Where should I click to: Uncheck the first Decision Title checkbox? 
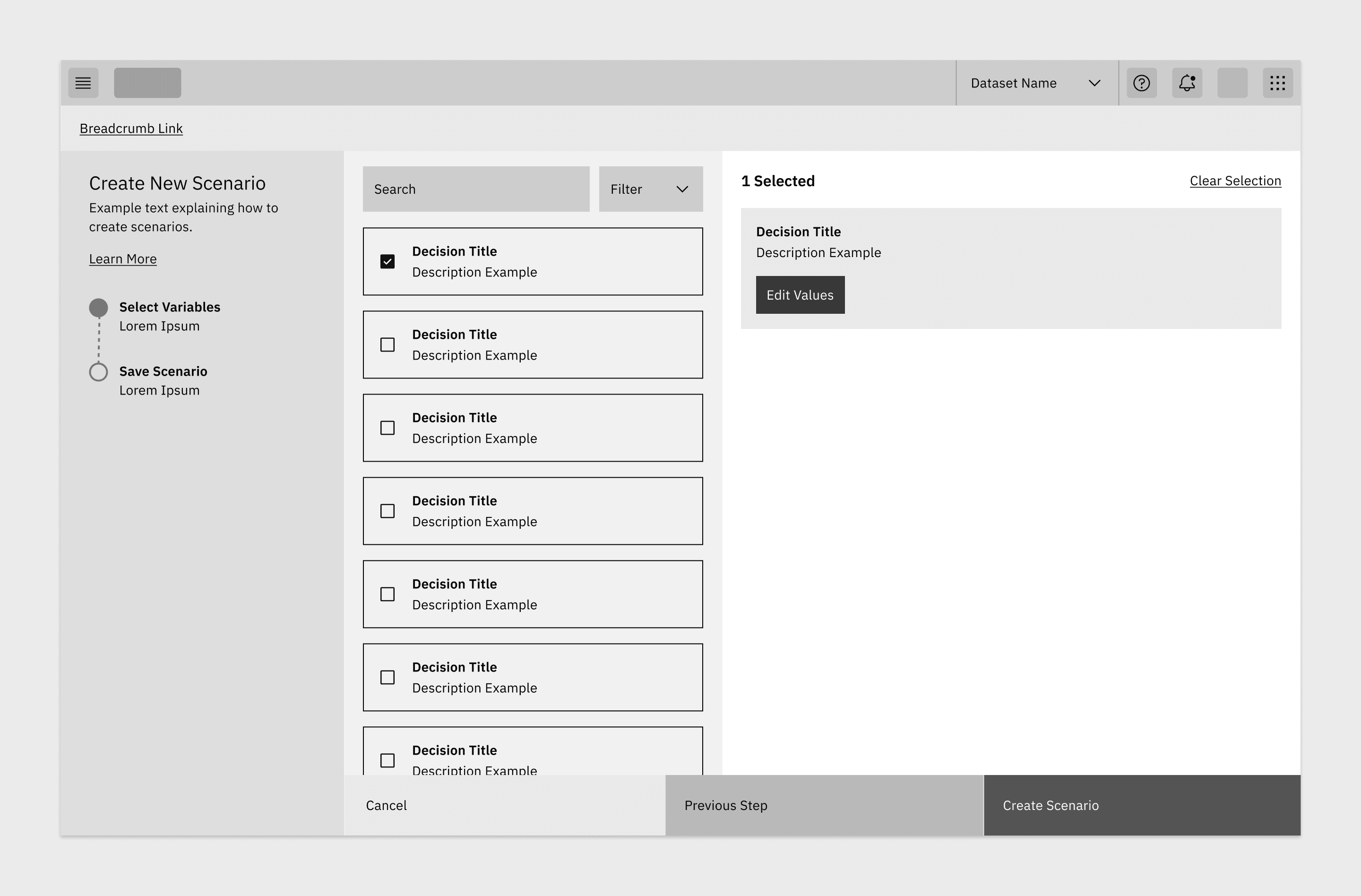[387, 262]
